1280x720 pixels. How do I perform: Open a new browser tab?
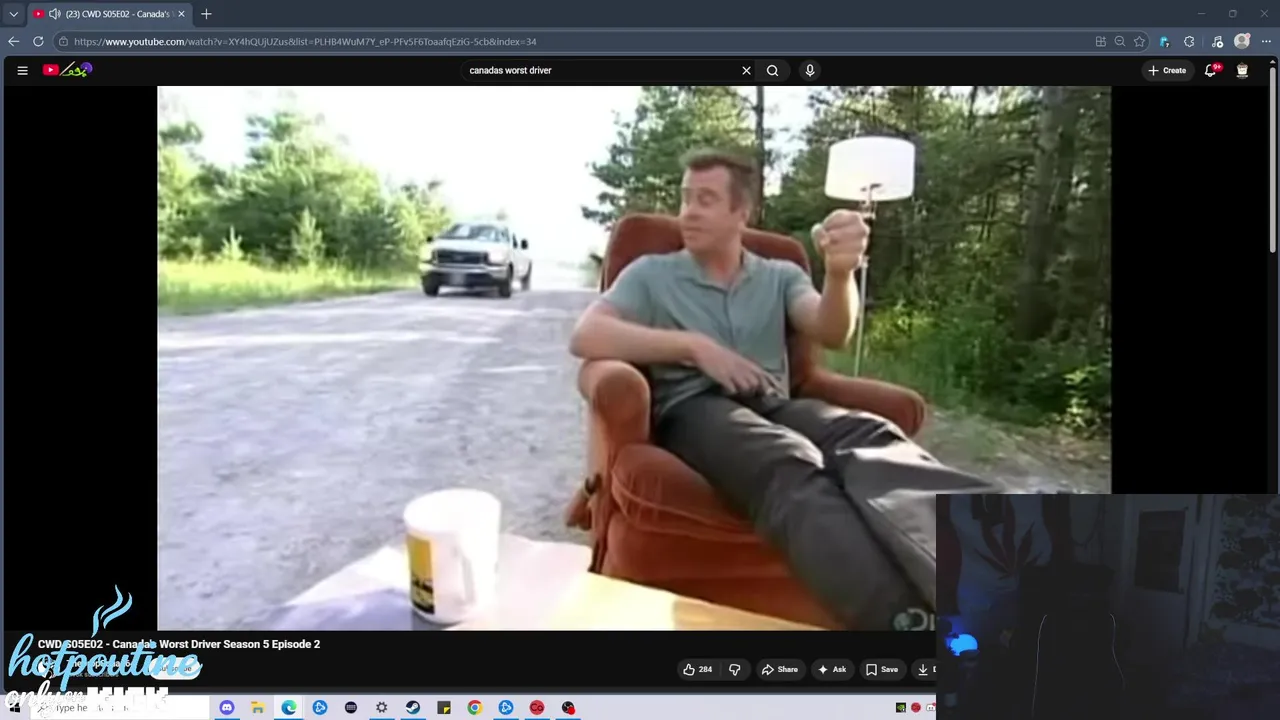point(206,14)
